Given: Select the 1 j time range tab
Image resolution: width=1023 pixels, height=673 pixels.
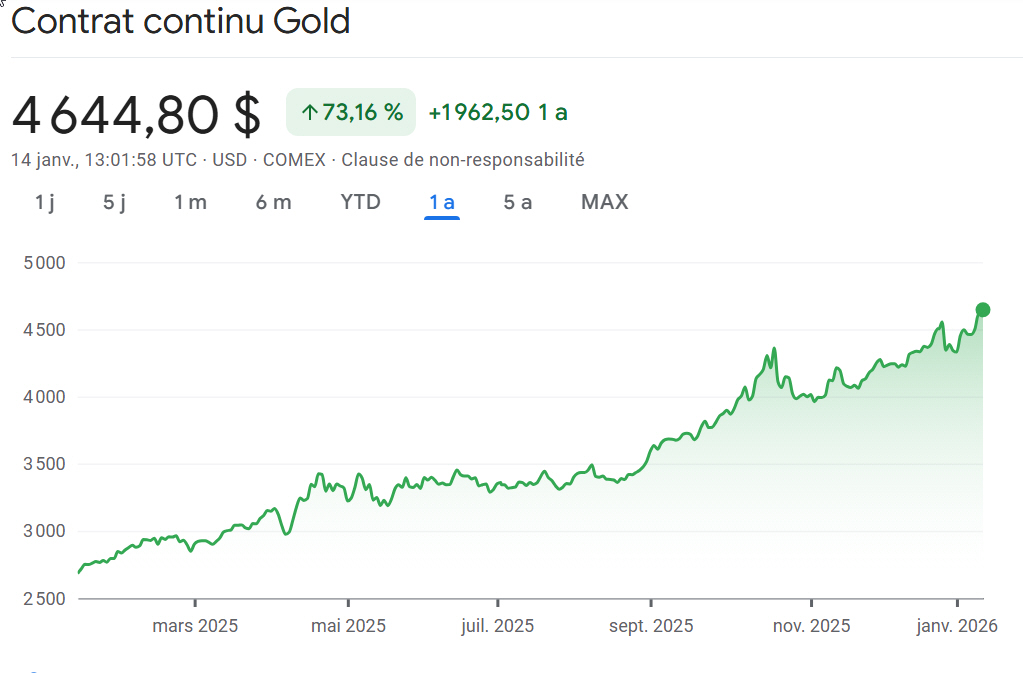Looking at the screenshot, I should [45, 202].
